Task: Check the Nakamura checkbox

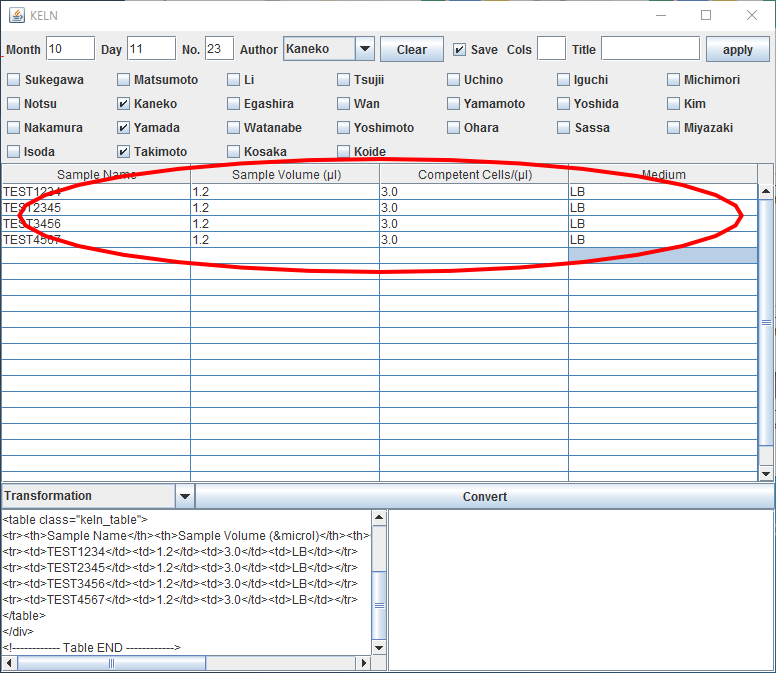Action: coord(14,128)
